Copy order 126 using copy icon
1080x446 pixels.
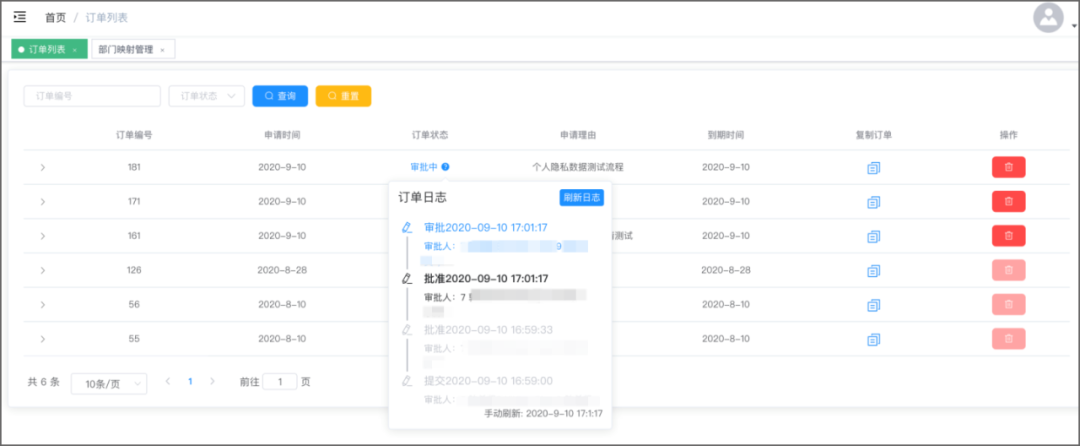[873, 270]
